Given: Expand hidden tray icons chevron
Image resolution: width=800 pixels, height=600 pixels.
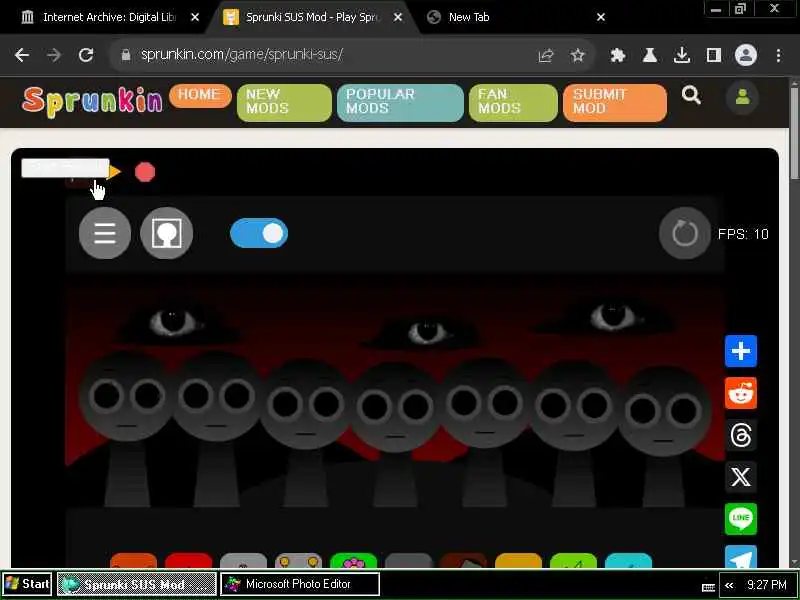Looking at the screenshot, I should 729,585.
